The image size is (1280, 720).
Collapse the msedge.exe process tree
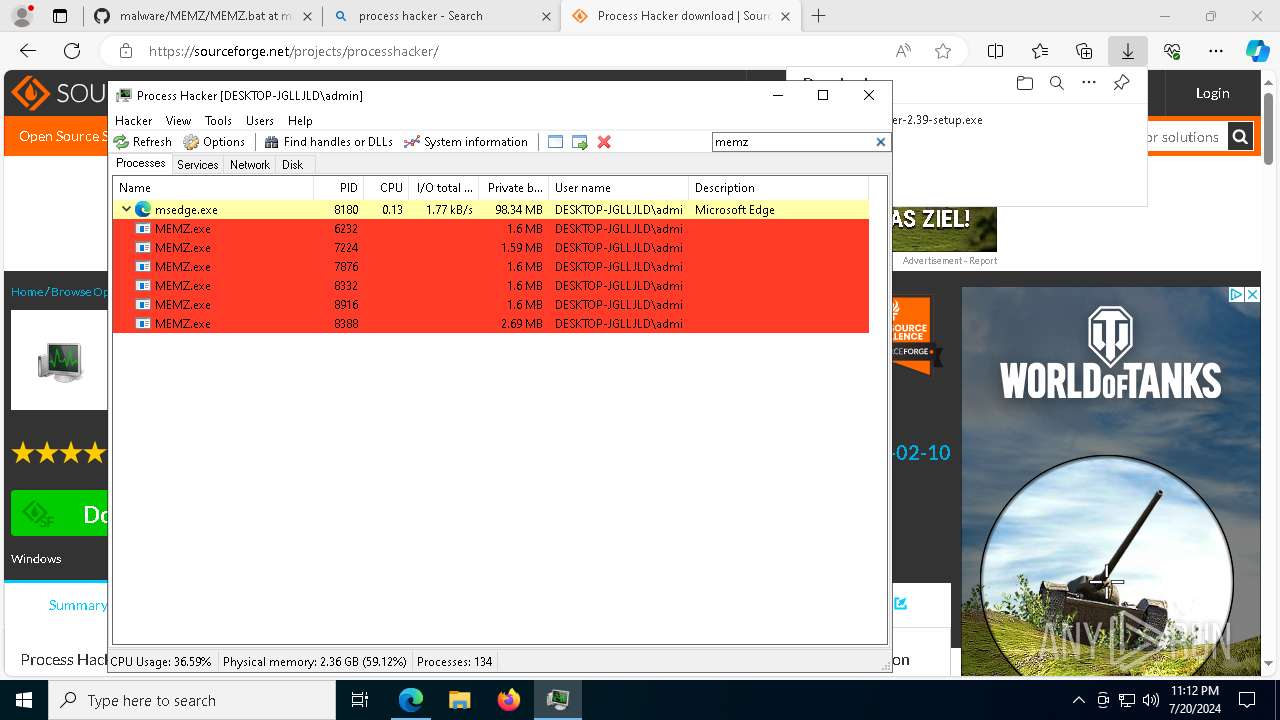126,210
